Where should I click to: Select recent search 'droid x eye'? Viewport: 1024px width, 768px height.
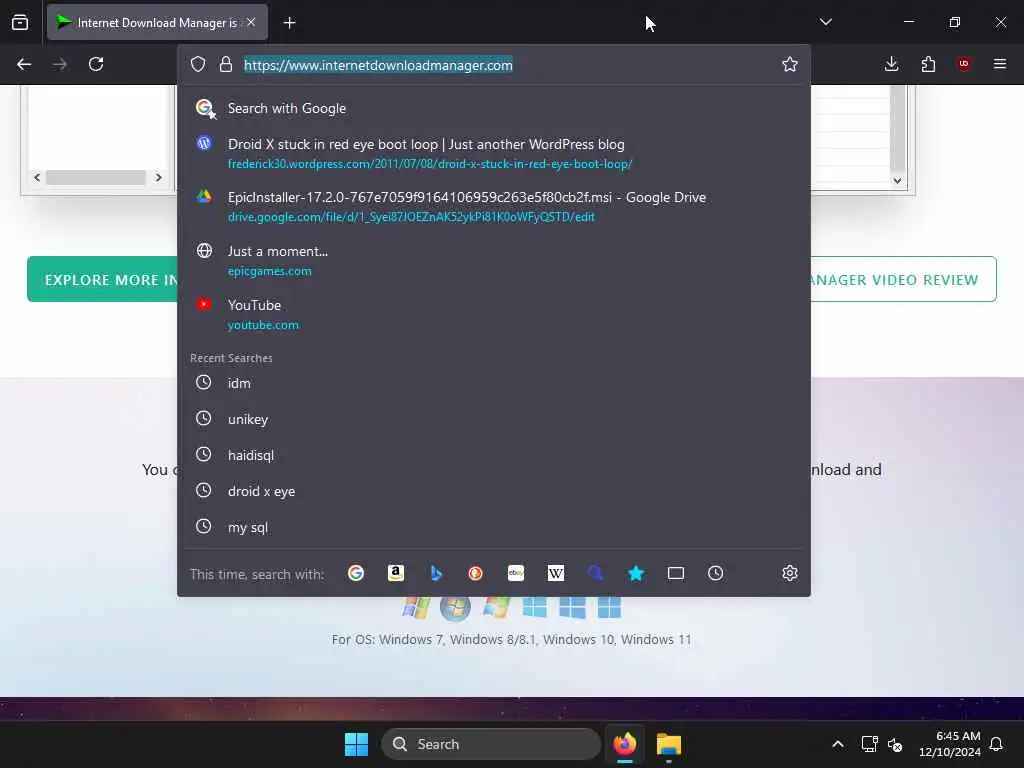pos(494,490)
